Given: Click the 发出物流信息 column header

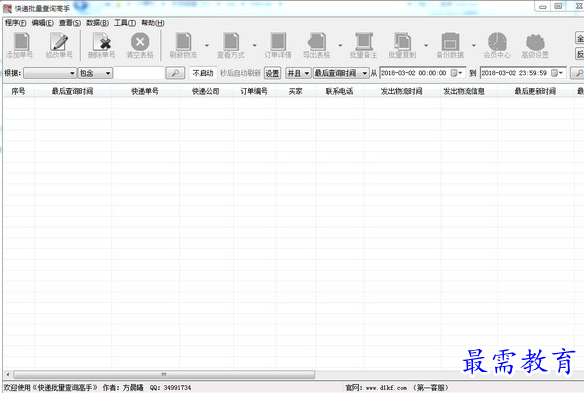Looking at the screenshot, I should point(464,91).
